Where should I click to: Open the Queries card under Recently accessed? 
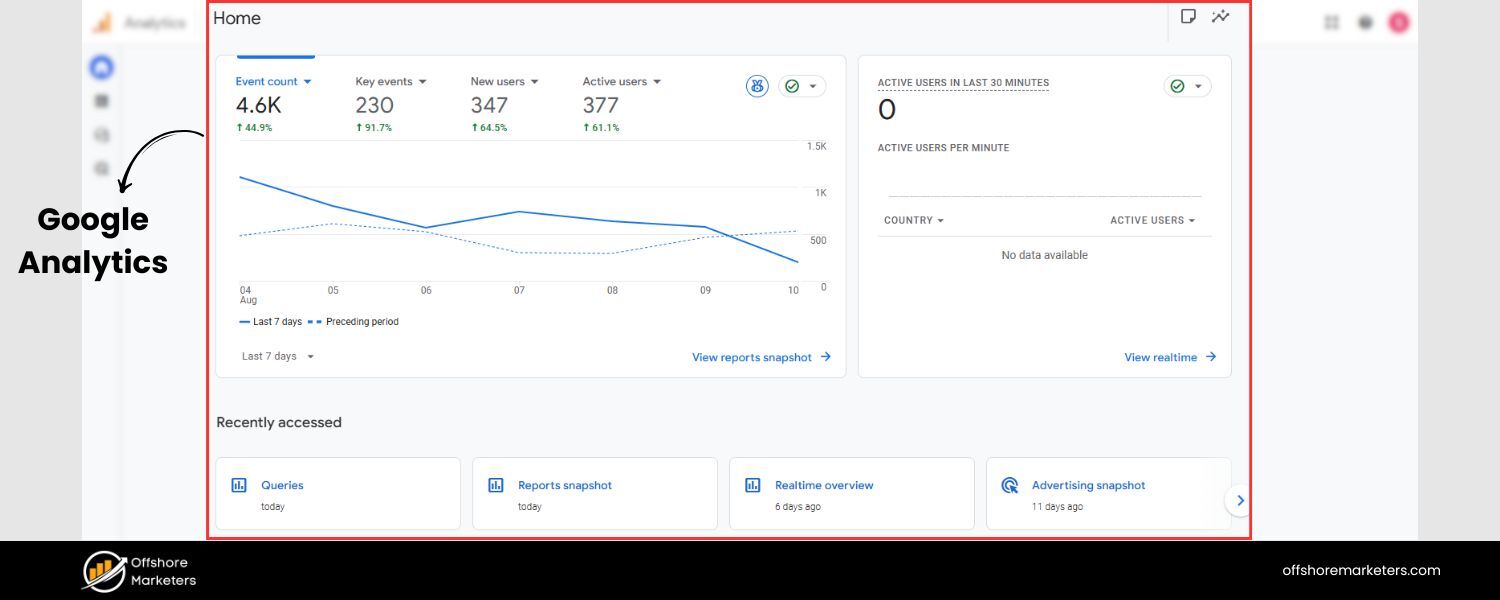pyautogui.click(x=337, y=492)
